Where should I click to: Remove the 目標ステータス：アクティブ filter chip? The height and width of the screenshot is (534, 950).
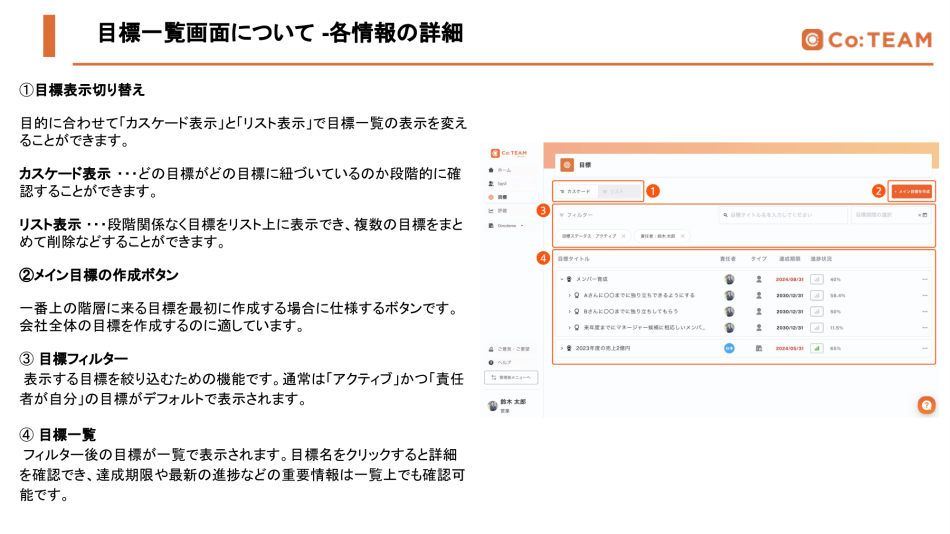tap(623, 236)
